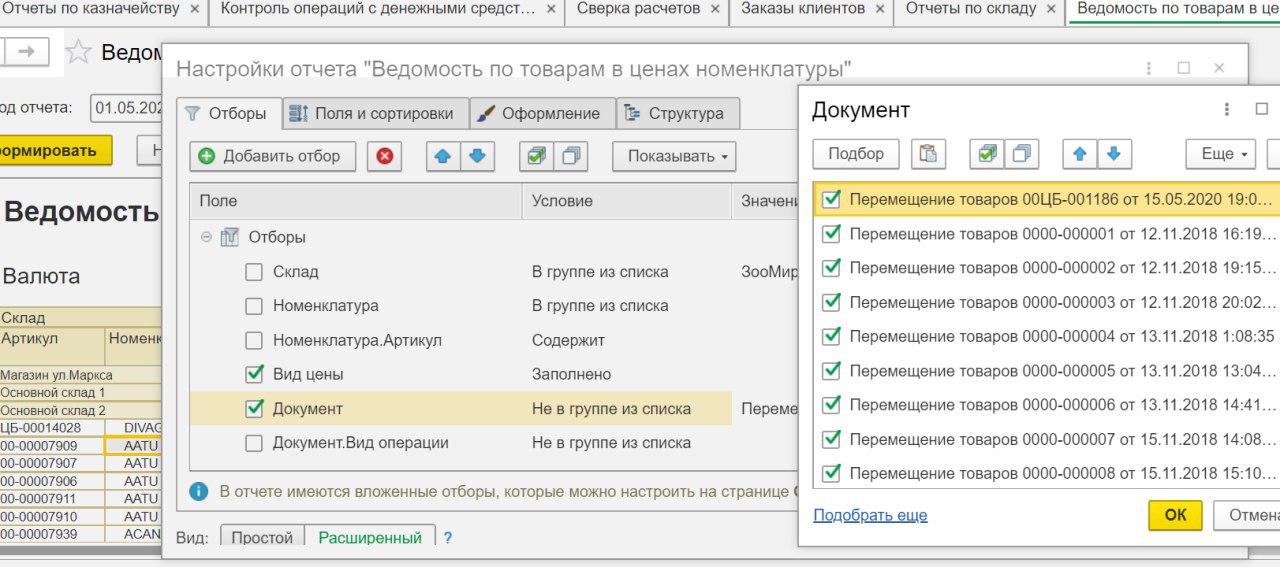The height and width of the screenshot is (567, 1280).
Task: Click paste from clipboard icon in Документ
Action: pyautogui.click(x=929, y=154)
